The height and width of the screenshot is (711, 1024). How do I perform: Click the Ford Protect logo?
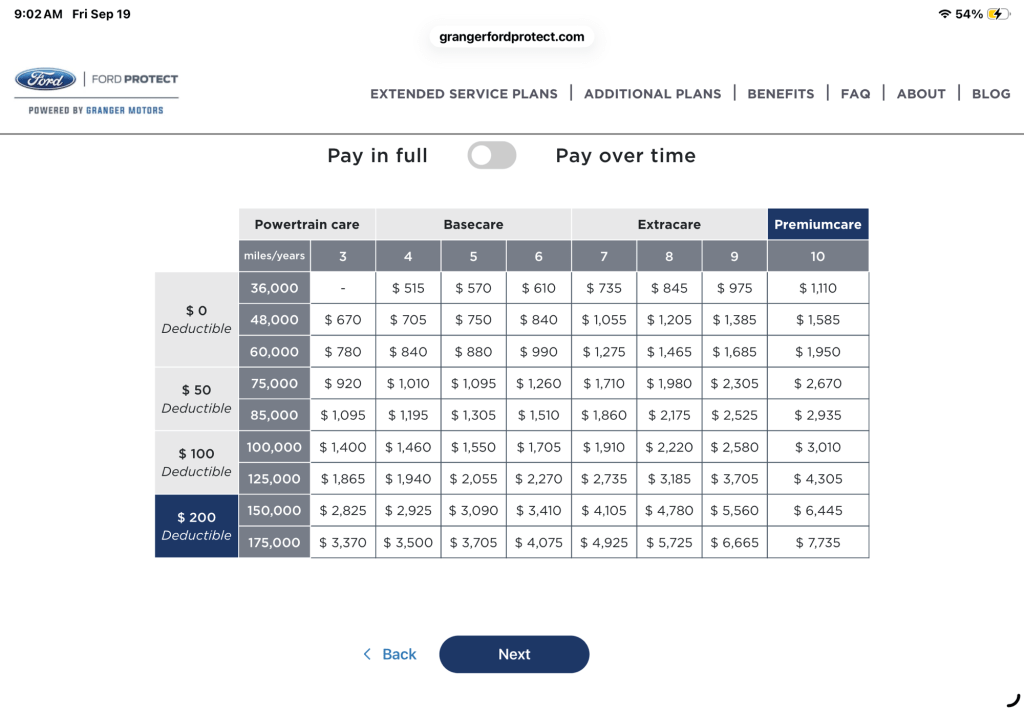(x=97, y=91)
